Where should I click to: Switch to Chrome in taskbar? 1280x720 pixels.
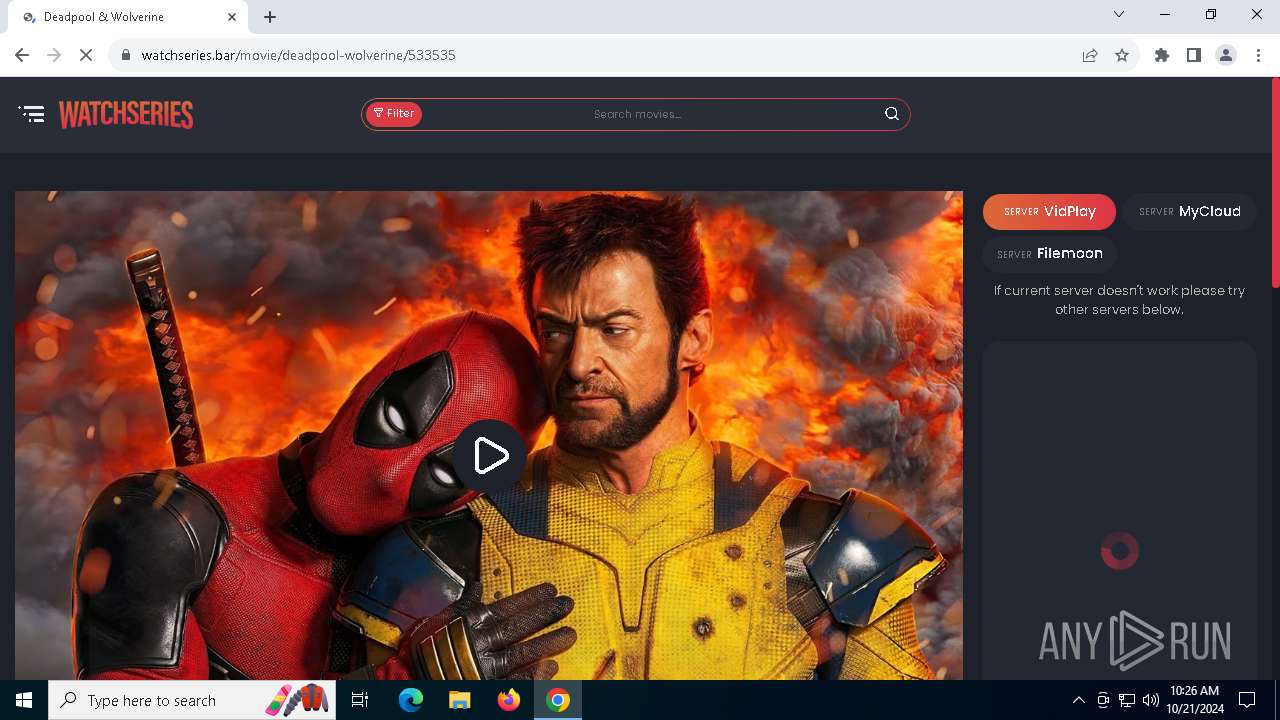(x=558, y=700)
